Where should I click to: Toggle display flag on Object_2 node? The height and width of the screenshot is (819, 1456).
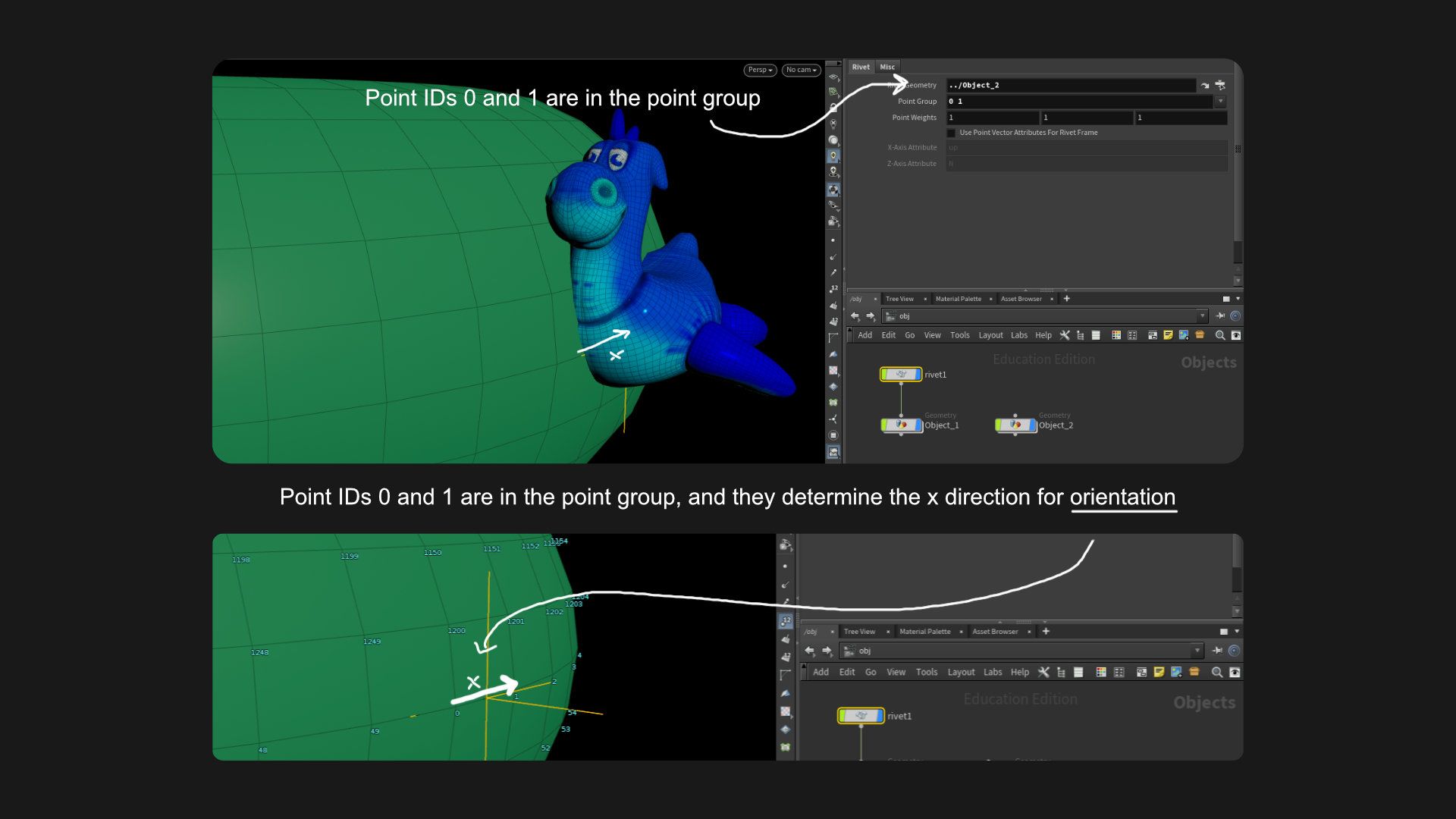tap(1032, 425)
